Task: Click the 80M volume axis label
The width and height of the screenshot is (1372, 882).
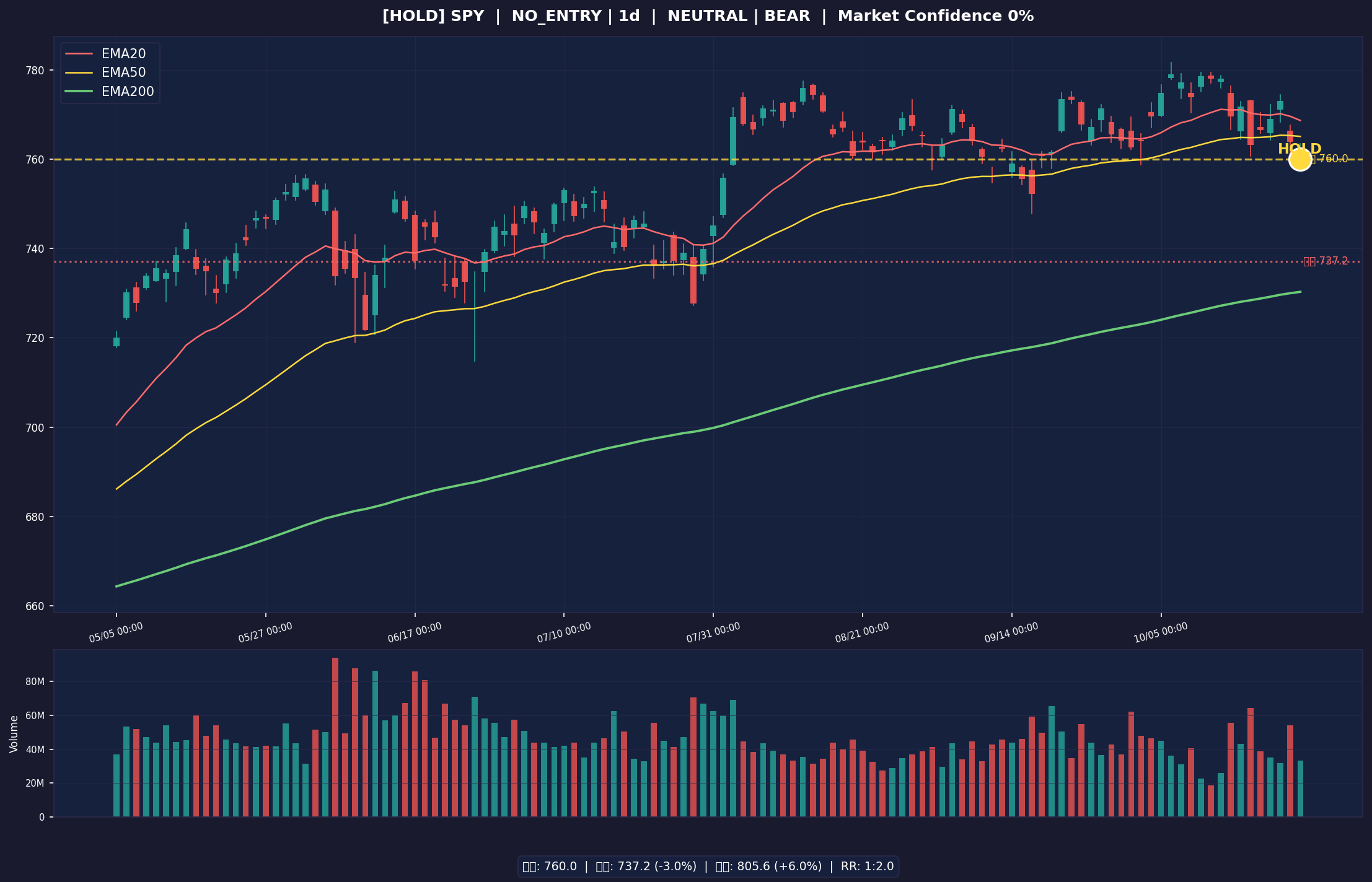Action: coord(37,682)
